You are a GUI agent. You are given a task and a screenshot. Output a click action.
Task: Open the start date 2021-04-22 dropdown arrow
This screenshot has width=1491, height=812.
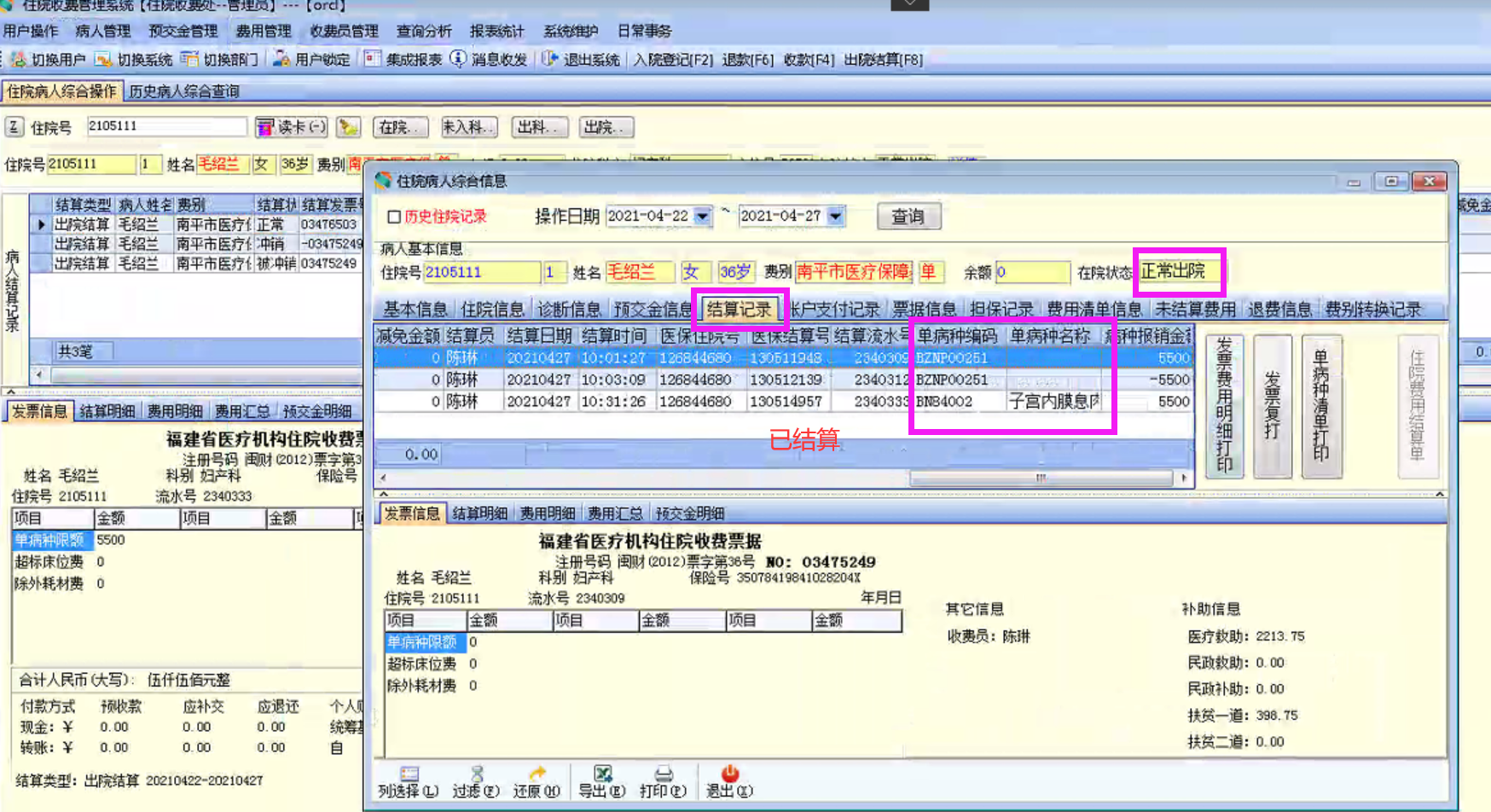(x=702, y=217)
